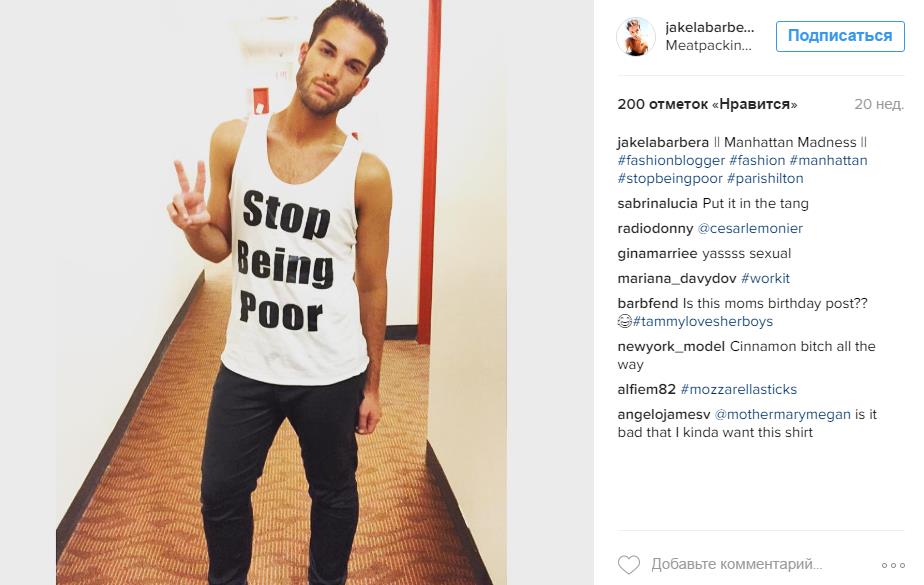The width and height of the screenshot is (924, 585).
Task: Open the #mozzarellasticks hashtag
Action: click(x=738, y=389)
